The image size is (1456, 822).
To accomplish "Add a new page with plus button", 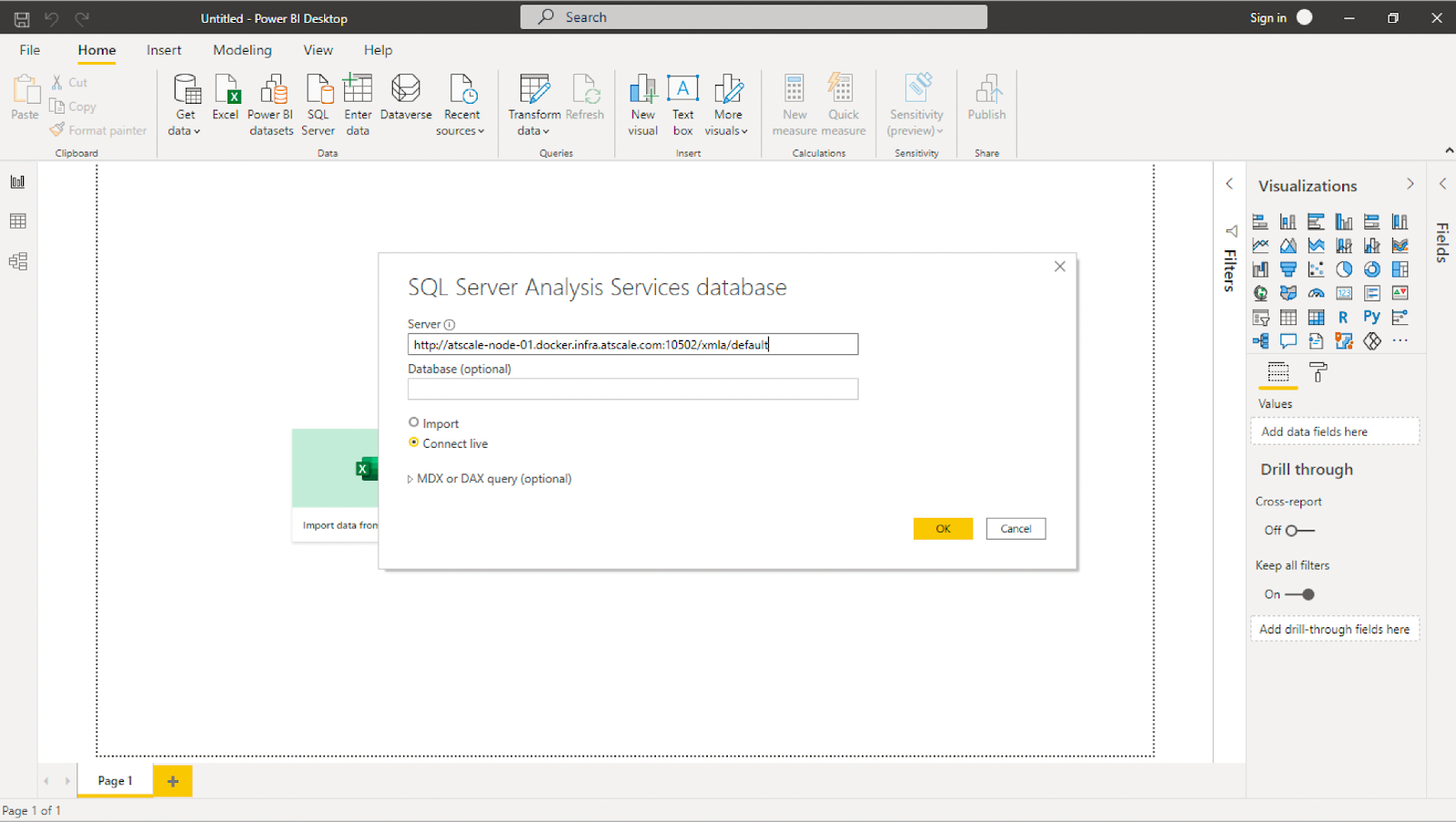I will point(173,781).
